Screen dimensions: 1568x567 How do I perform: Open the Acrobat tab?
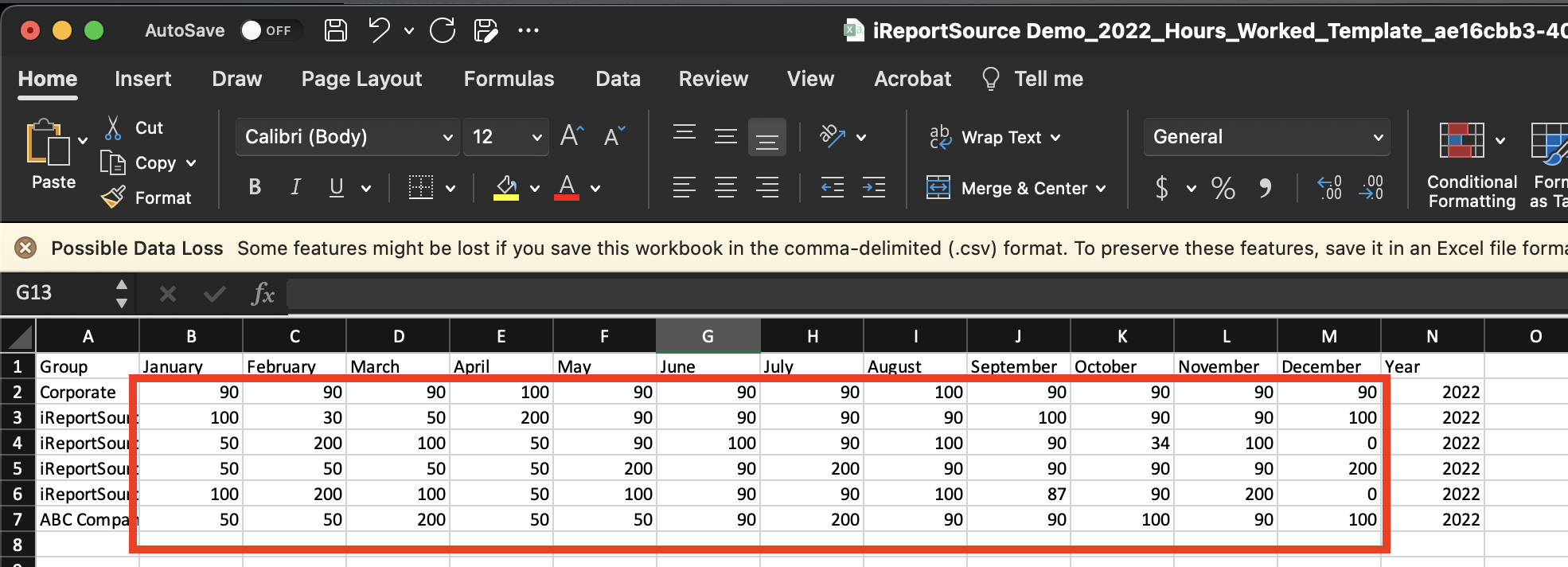912,79
